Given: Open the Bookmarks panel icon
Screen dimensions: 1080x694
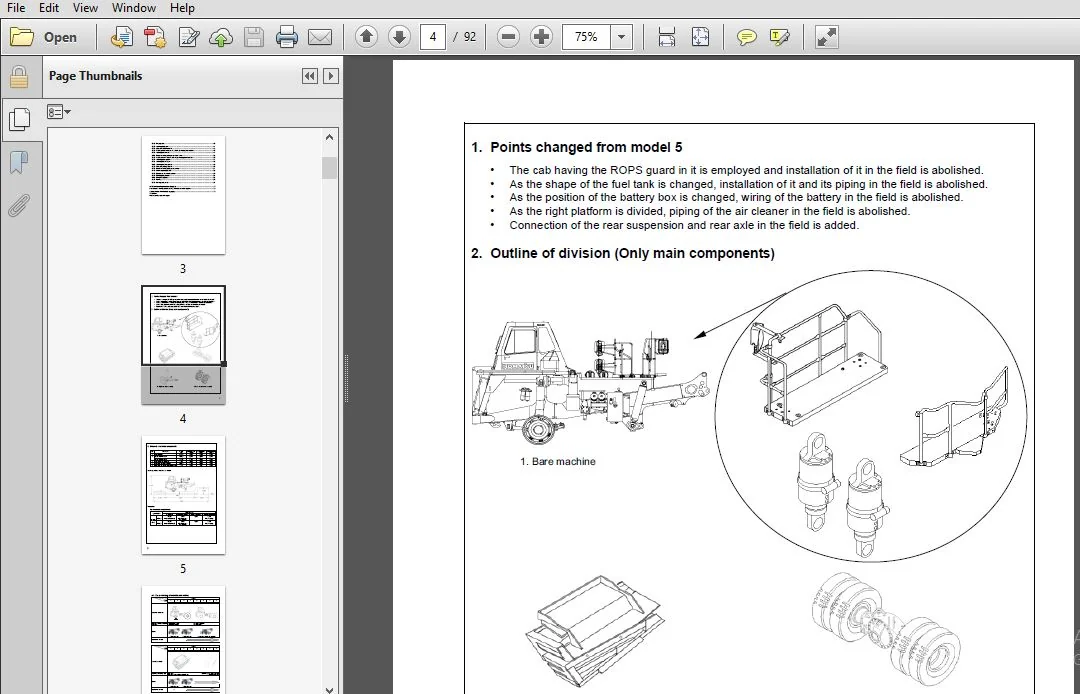Looking at the screenshot, I should [x=19, y=162].
